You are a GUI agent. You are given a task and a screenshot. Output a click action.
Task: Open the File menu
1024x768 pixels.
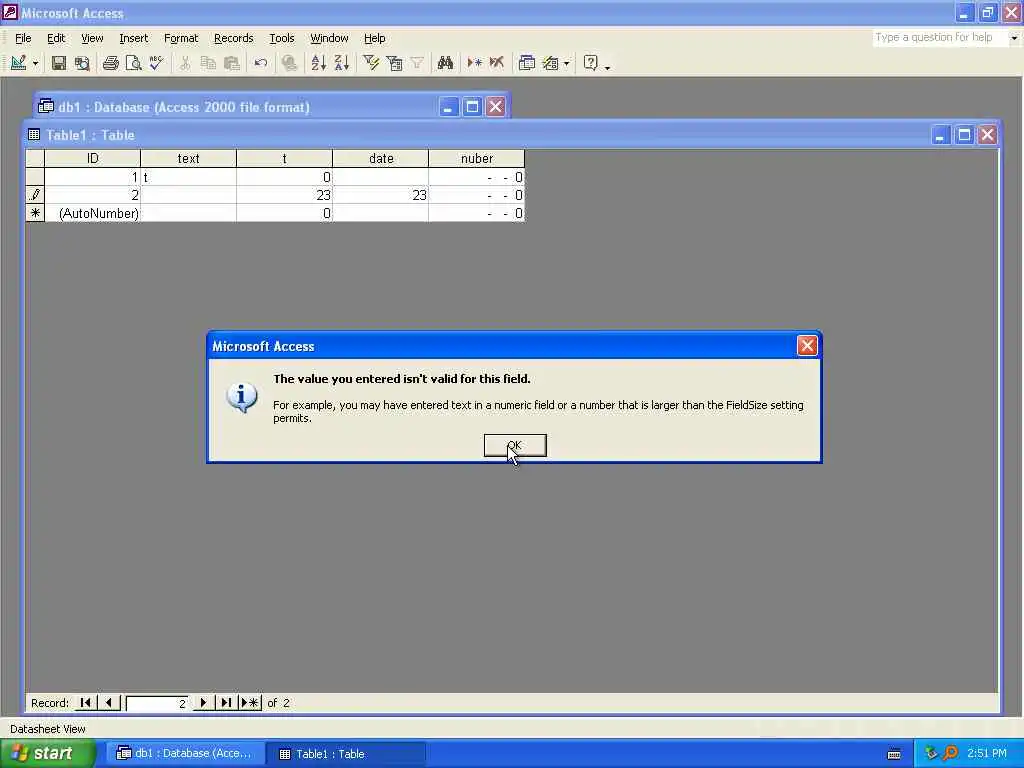23,38
